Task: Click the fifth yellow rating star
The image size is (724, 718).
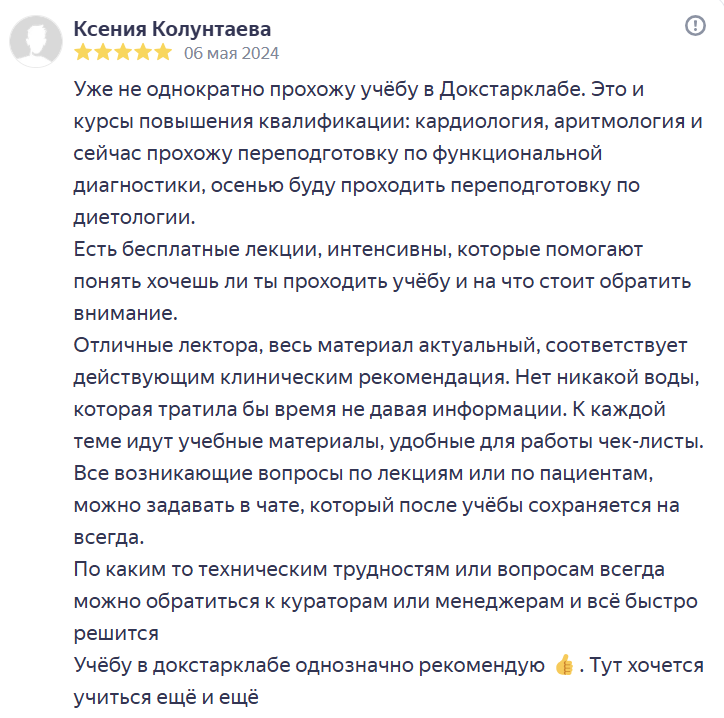Action: click(163, 52)
